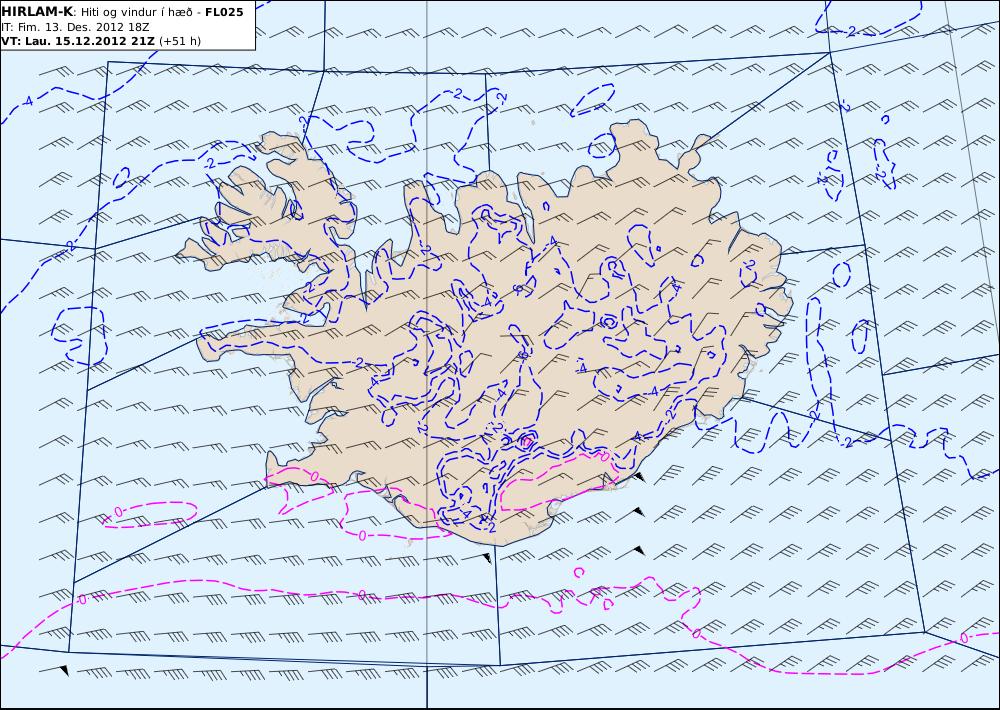Click the 'VT: Lau. 15.12.2012 21Z' valid time

[78, 41]
